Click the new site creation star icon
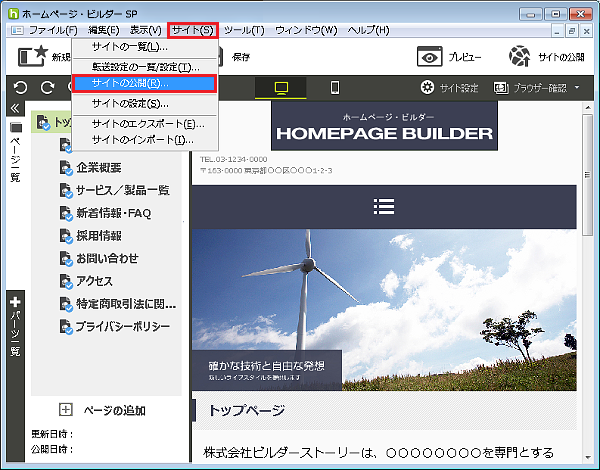The image size is (600, 470). click(x=33, y=56)
